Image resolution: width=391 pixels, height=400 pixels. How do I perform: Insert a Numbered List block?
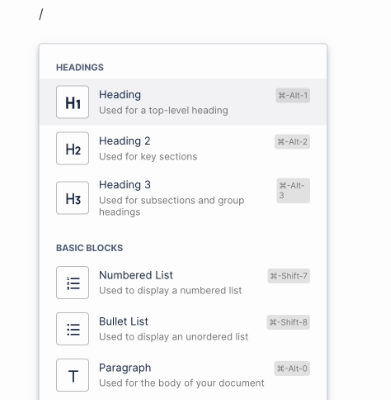(183, 282)
